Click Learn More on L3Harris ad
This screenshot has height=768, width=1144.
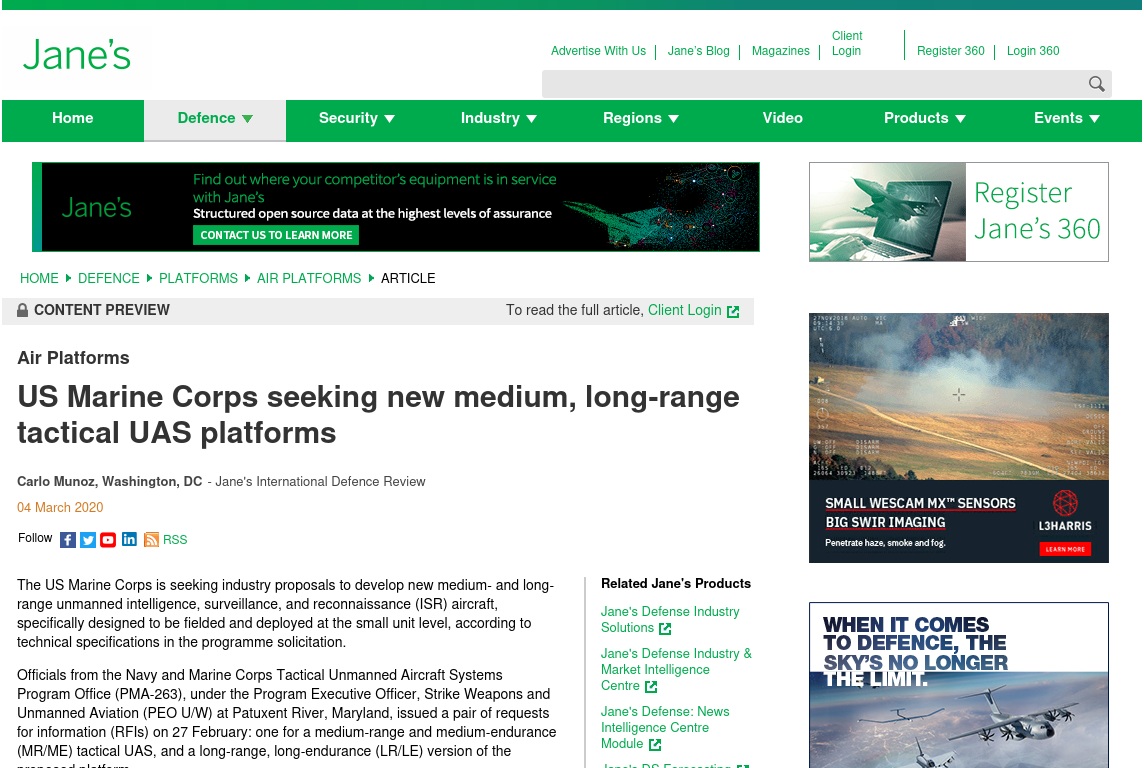pyautogui.click(x=1065, y=549)
